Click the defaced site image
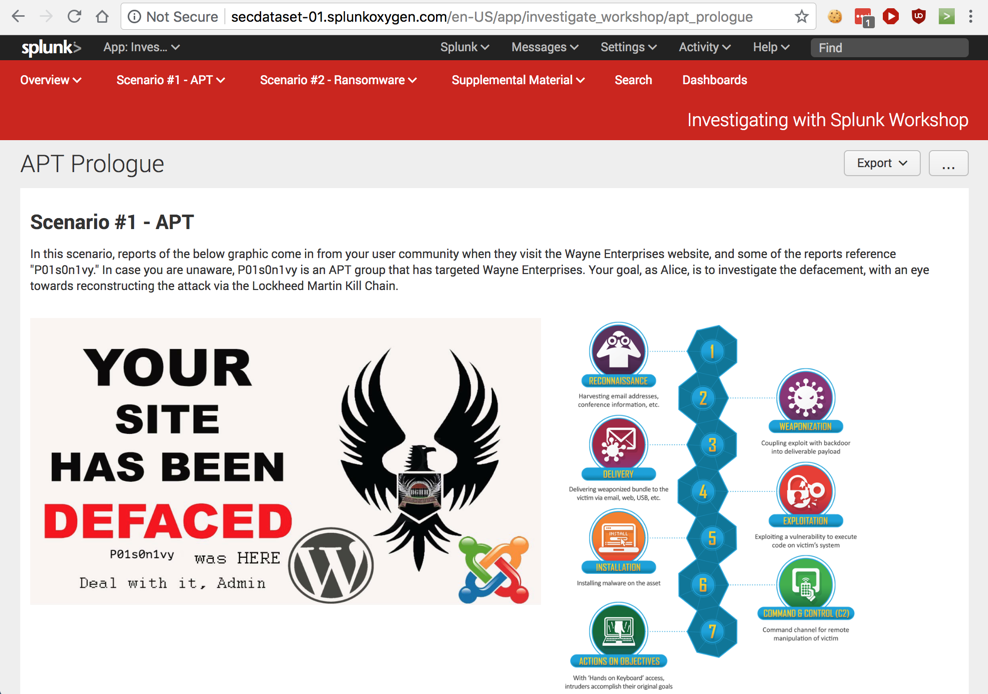 pos(285,461)
